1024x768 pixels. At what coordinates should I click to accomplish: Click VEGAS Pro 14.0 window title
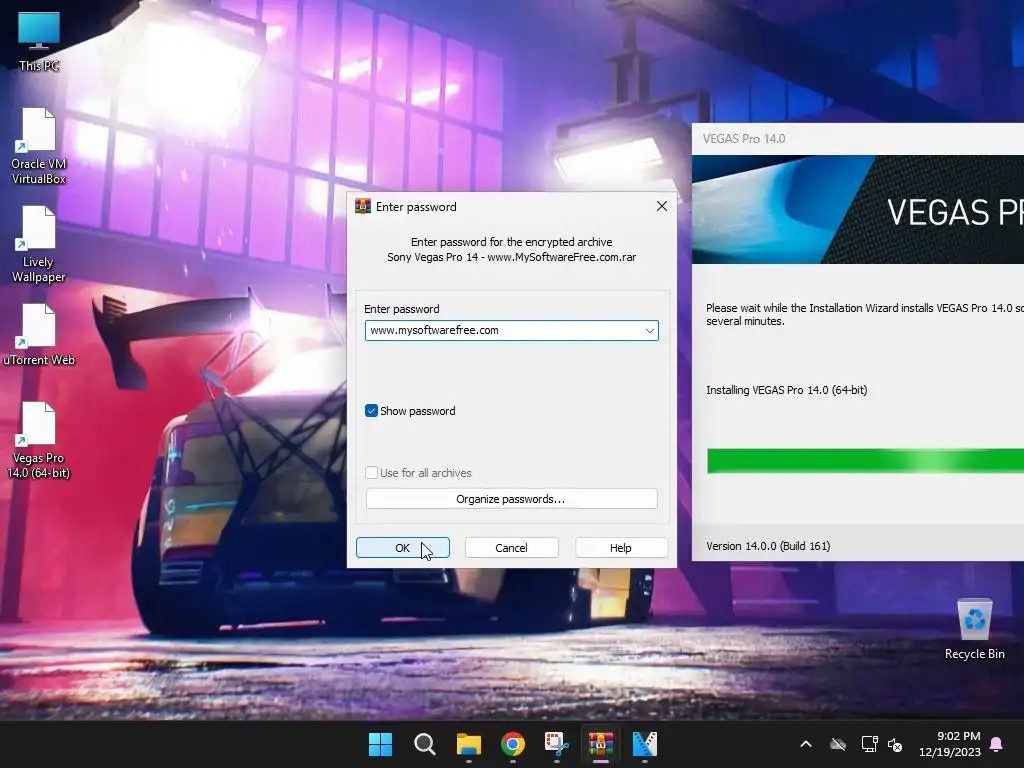(744, 138)
